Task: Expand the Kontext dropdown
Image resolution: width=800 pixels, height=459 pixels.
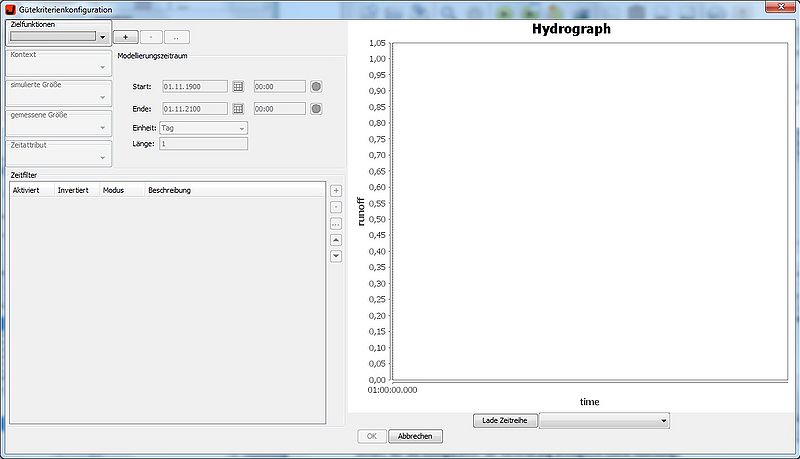Action: click(102, 68)
